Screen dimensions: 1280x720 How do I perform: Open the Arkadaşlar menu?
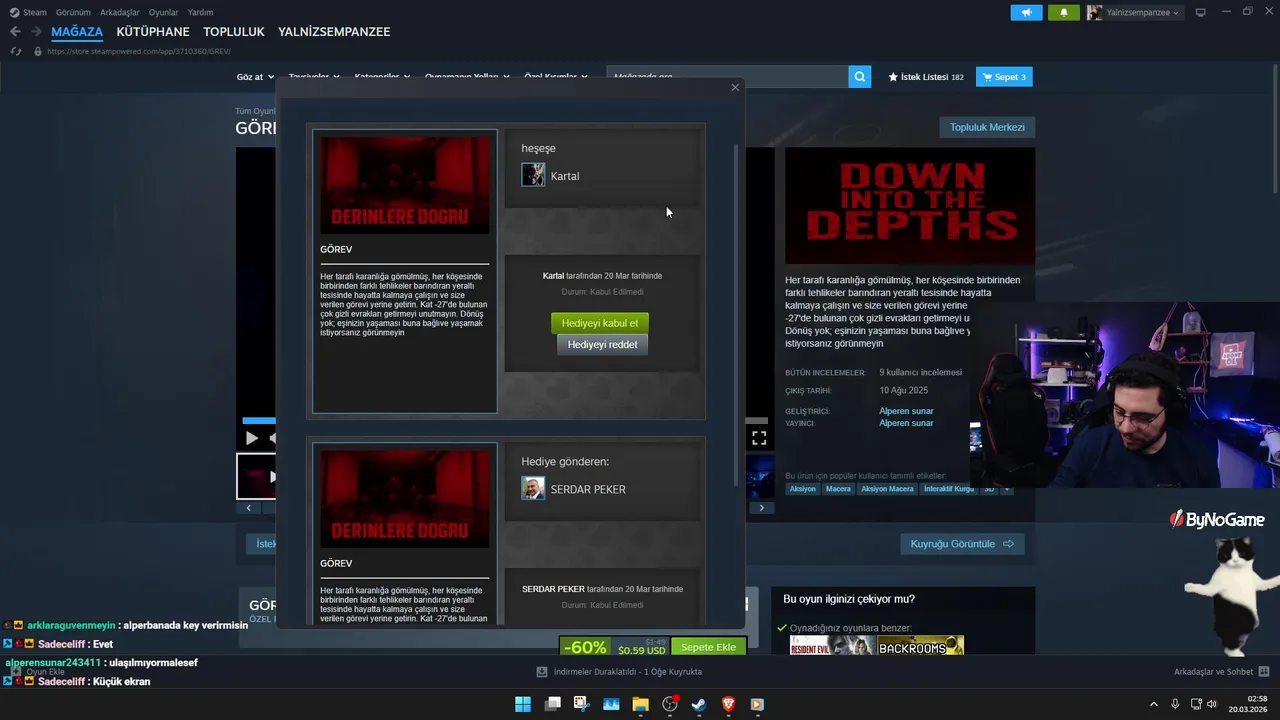coord(120,12)
